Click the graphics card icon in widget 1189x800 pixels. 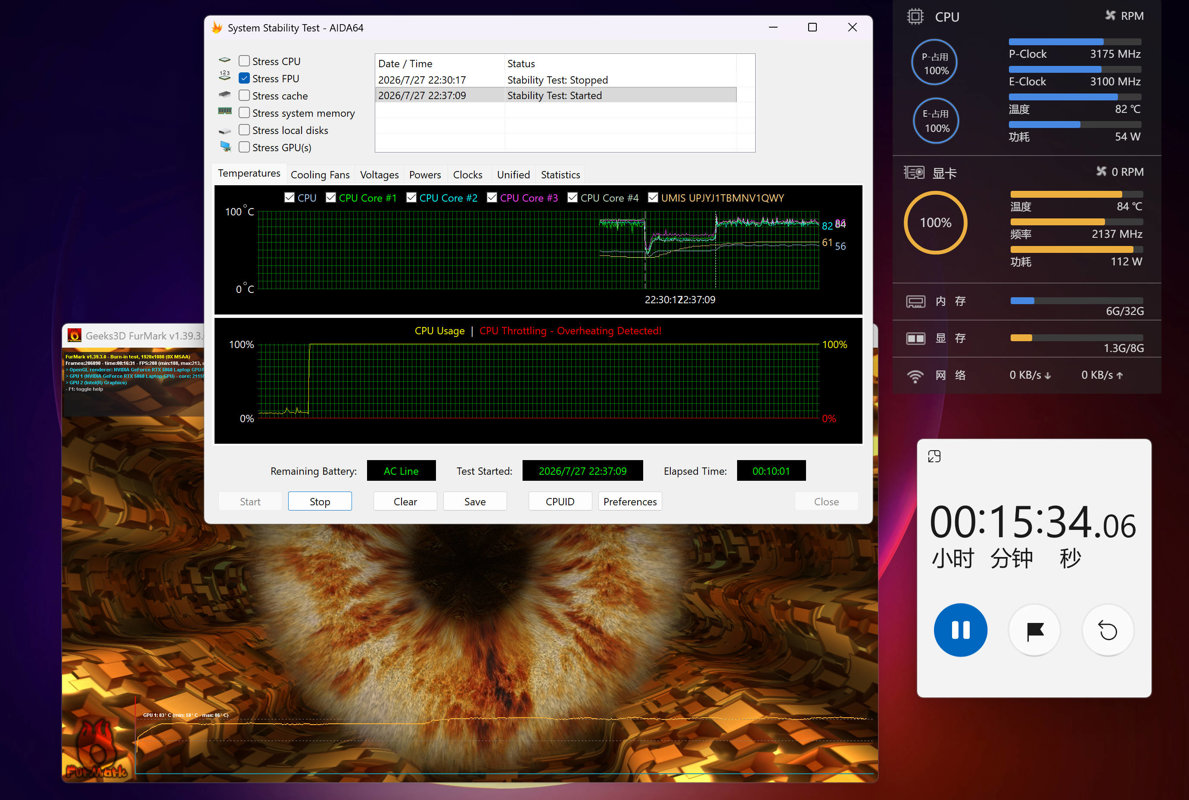coord(914,172)
